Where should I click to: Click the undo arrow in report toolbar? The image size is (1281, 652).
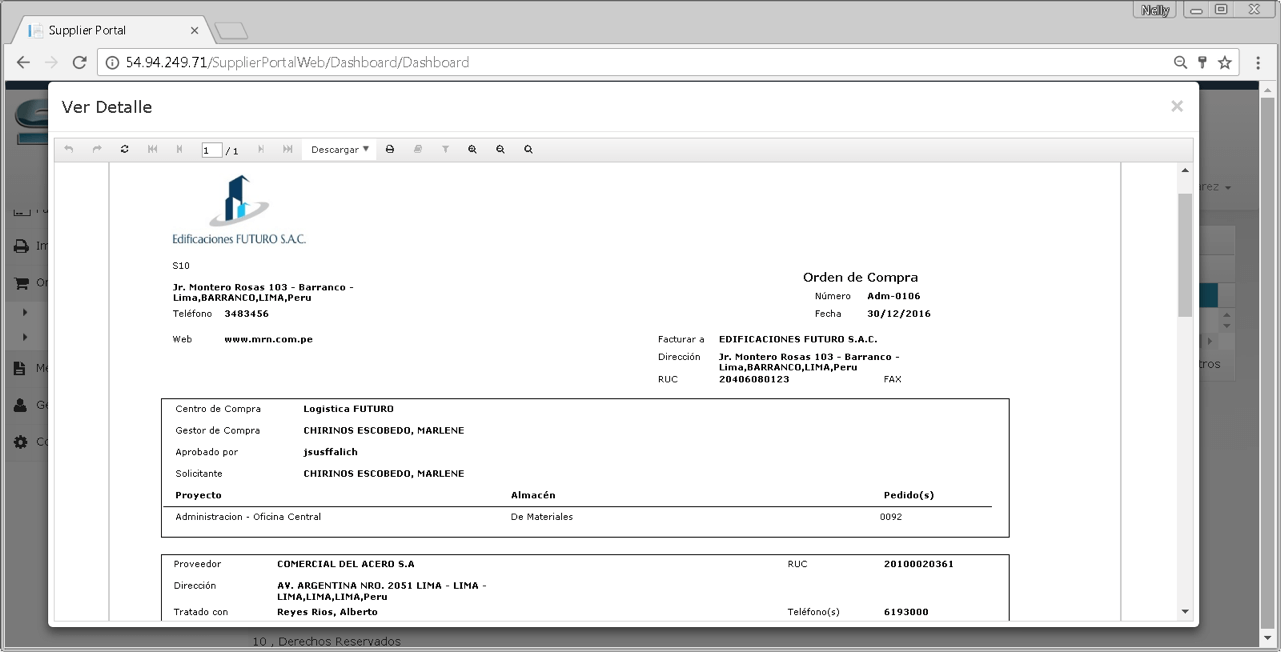pyautogui.click(x=69, y=149)
